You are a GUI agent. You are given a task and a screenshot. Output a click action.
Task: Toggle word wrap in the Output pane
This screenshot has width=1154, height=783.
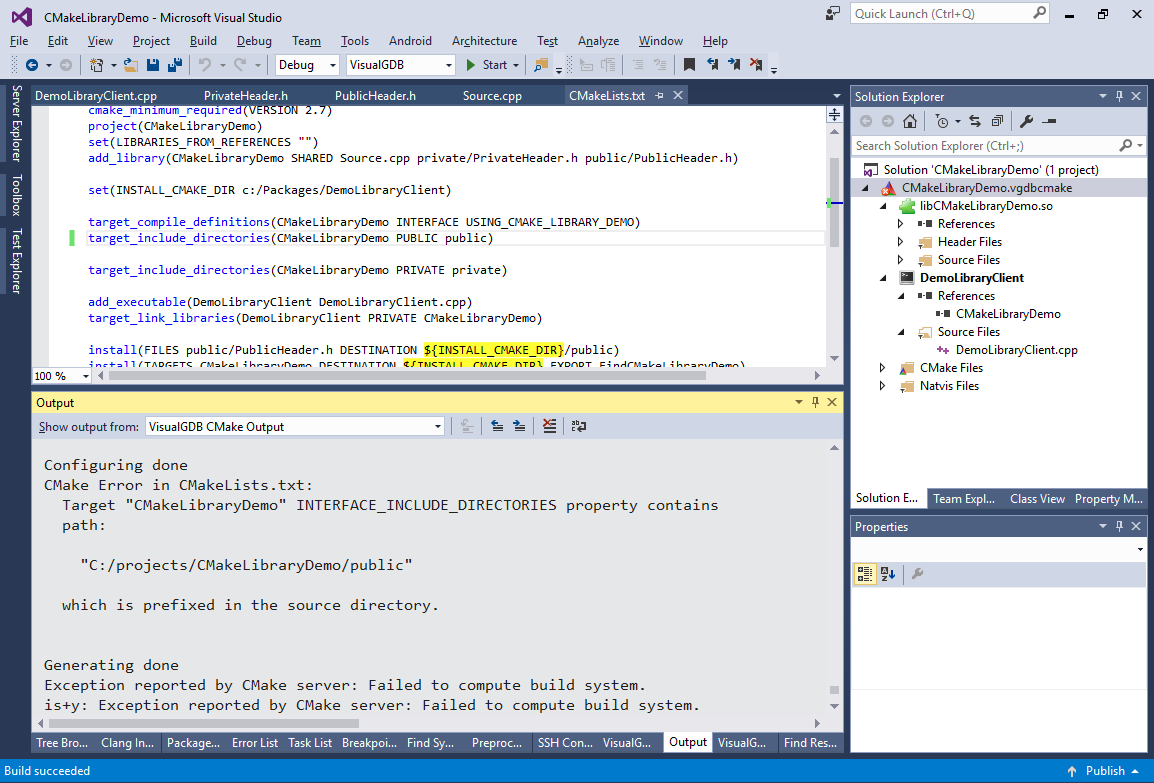click(579, 426)
